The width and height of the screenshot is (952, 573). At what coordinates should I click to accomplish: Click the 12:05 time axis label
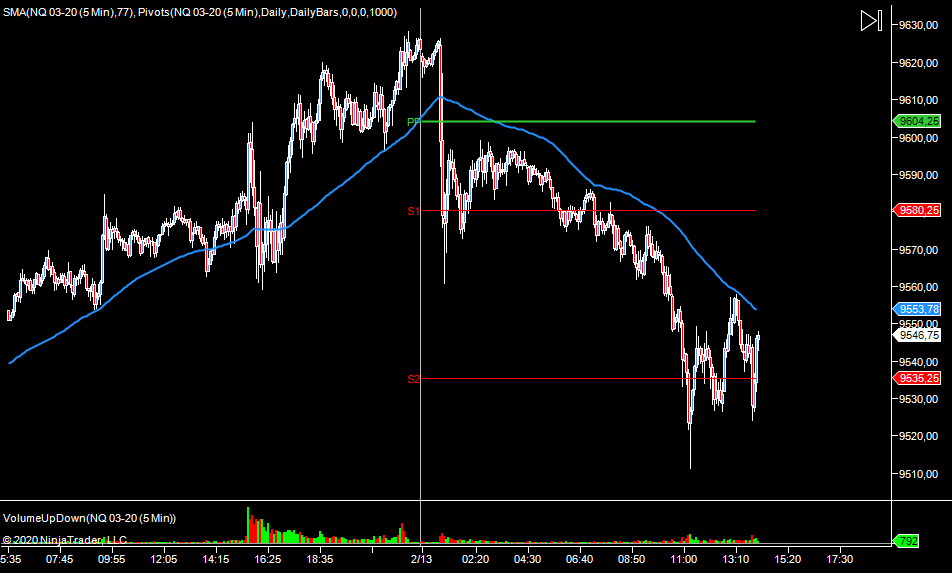(x=163, y=559)
